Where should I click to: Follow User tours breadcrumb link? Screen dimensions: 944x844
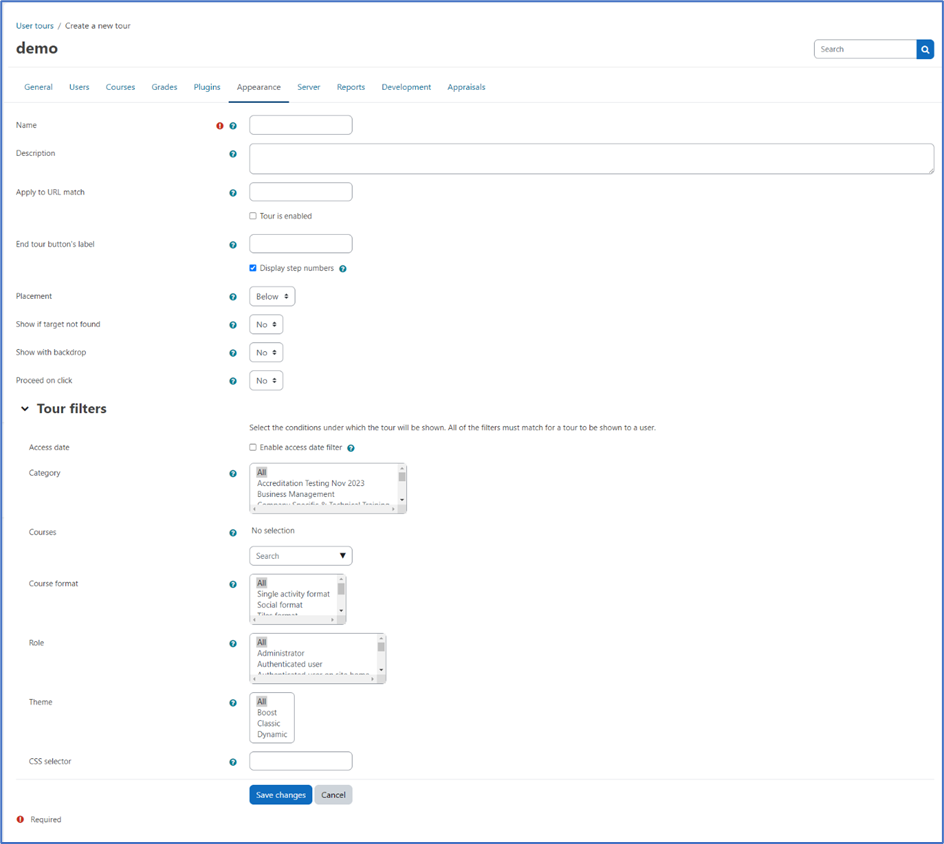click(34, 26)
